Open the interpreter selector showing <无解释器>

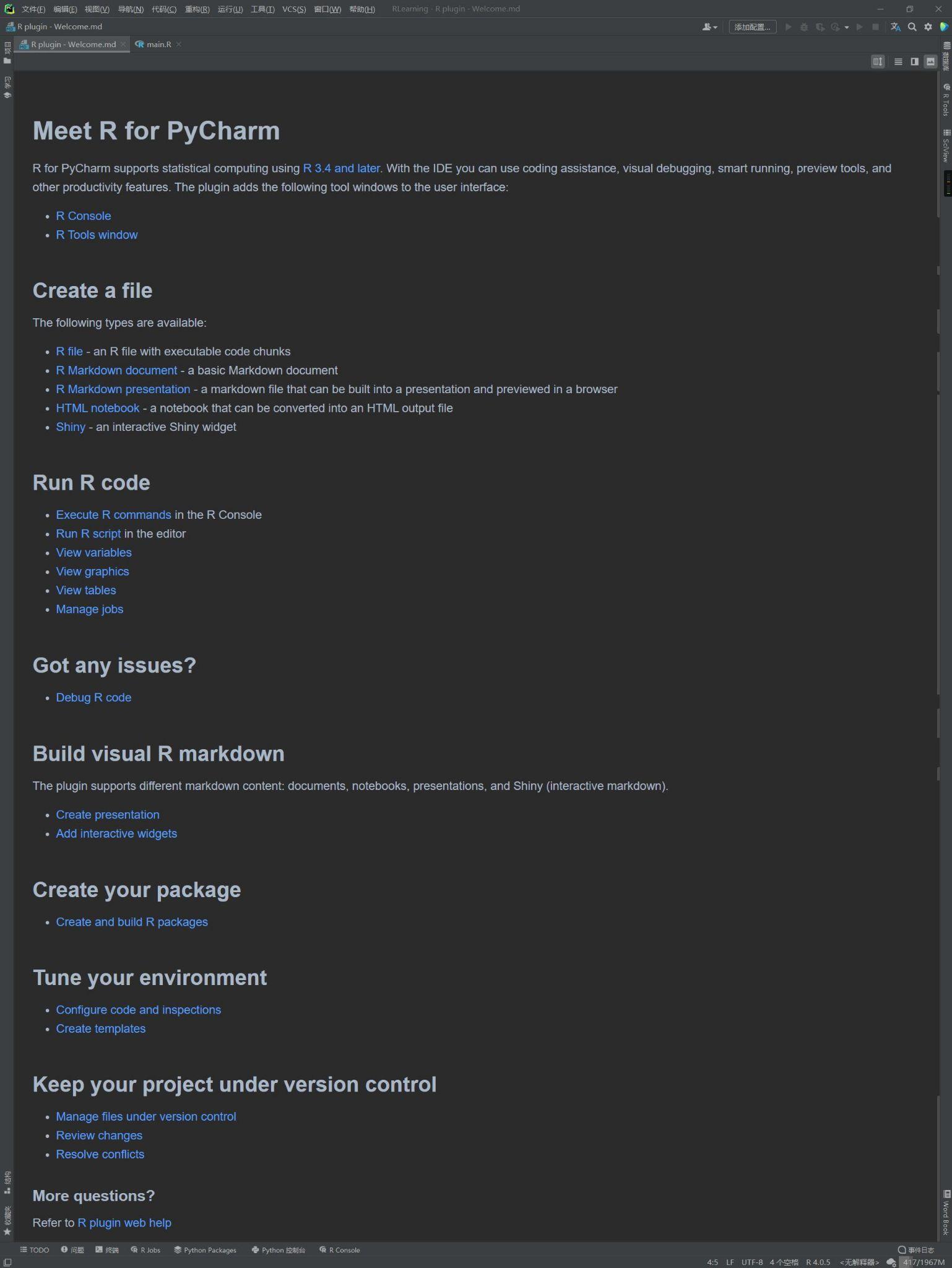click(x=859, y=1262)
